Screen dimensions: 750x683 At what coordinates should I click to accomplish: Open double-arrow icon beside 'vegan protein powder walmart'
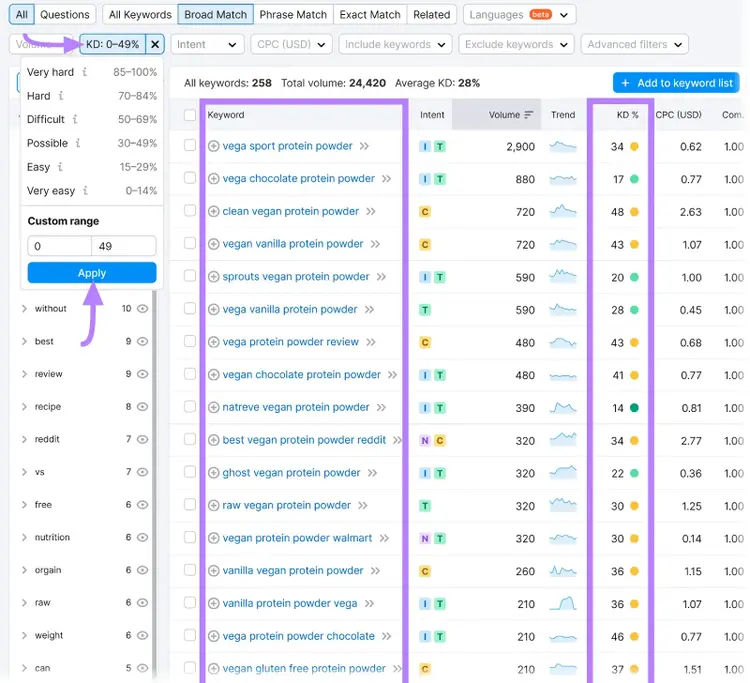[x=385, y=538]
